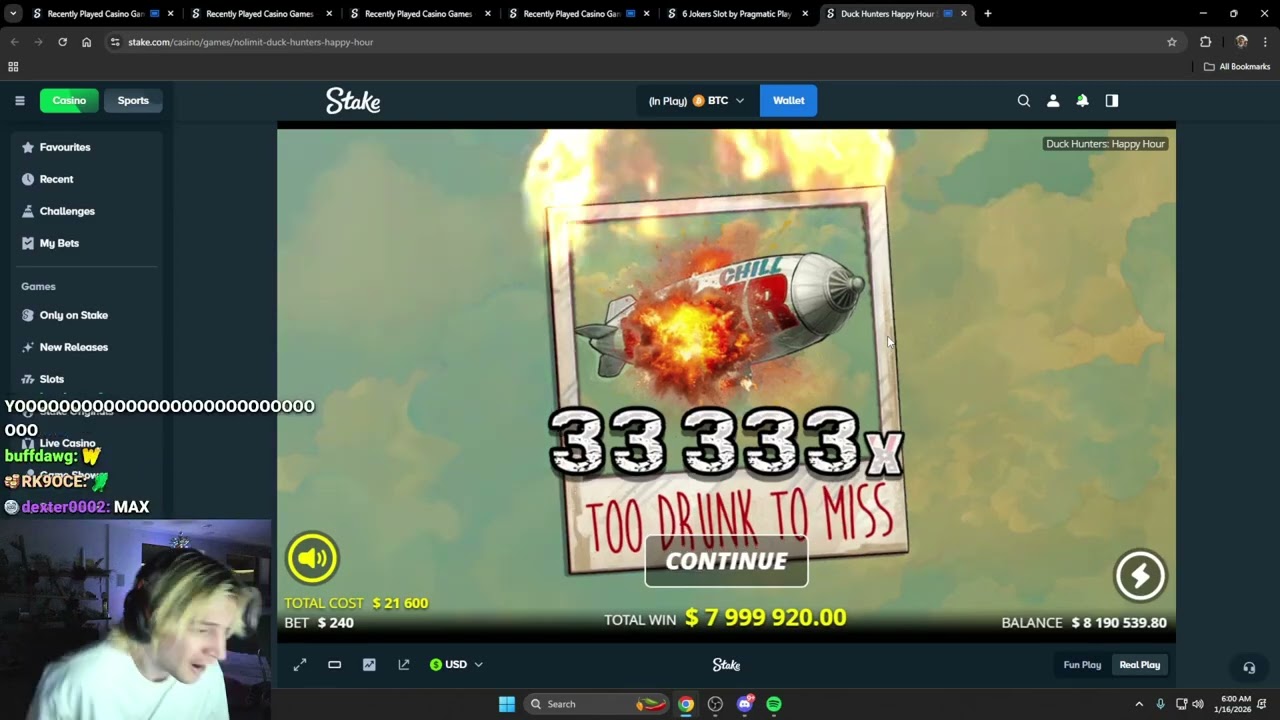Screen dimensions: 1280x720
Task: Open the tab search dropdown arrow
Action: (13, 14)
